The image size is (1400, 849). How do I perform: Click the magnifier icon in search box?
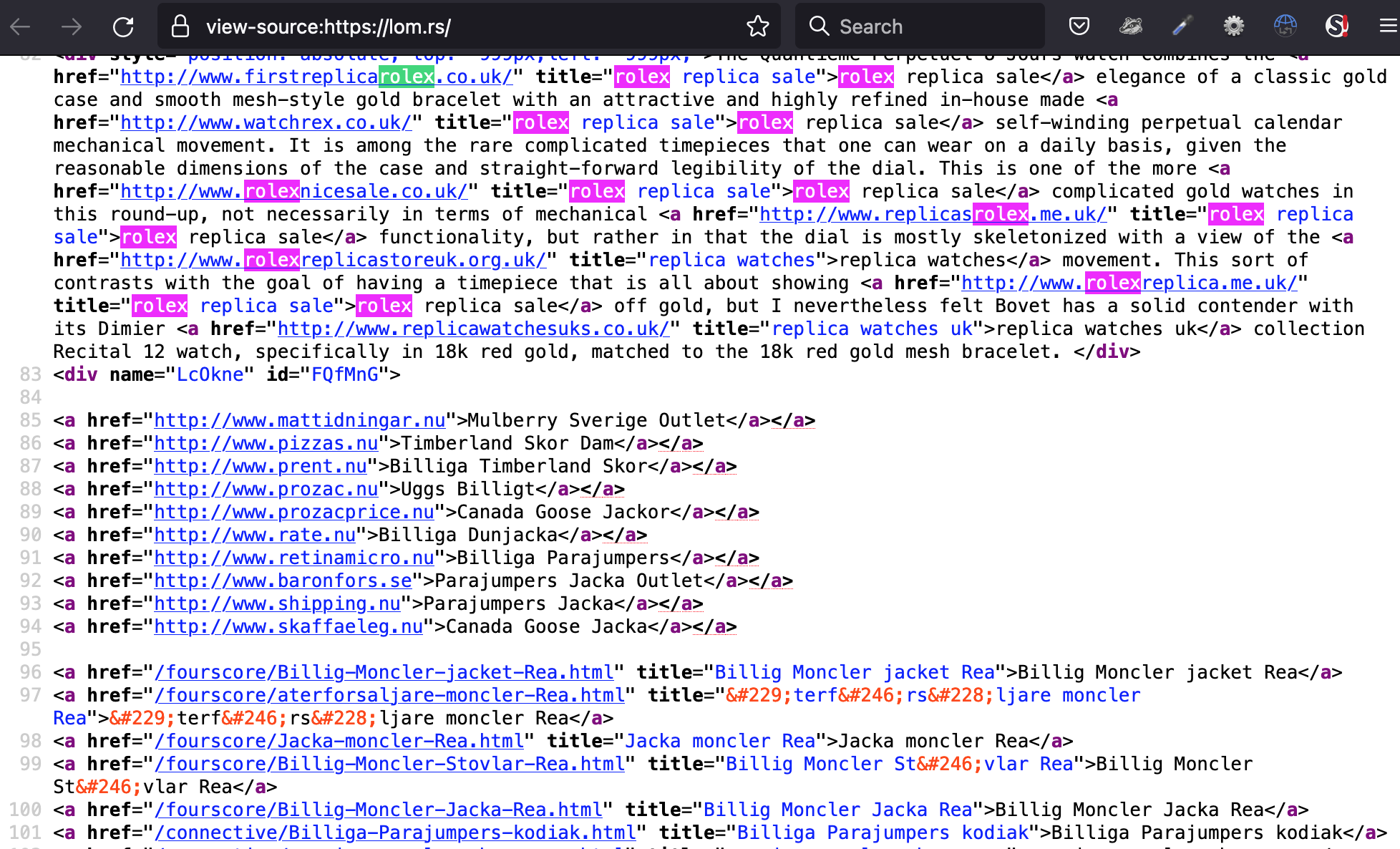click(819, 26)
